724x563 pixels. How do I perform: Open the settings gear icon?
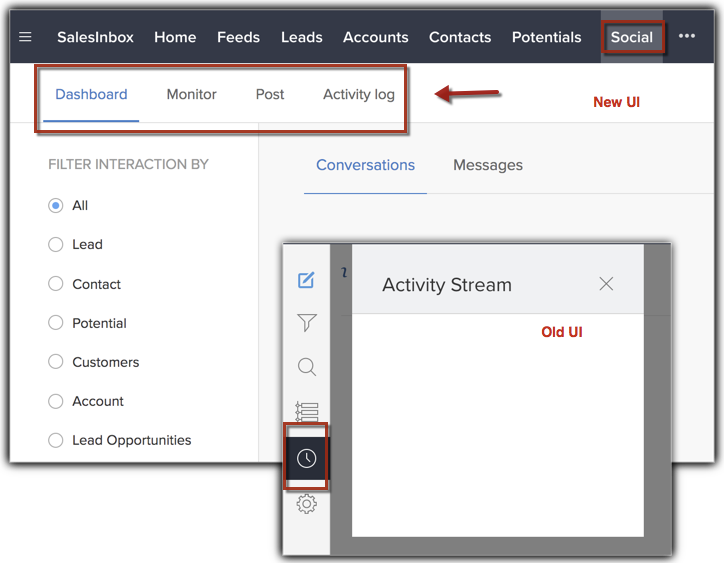307,504
